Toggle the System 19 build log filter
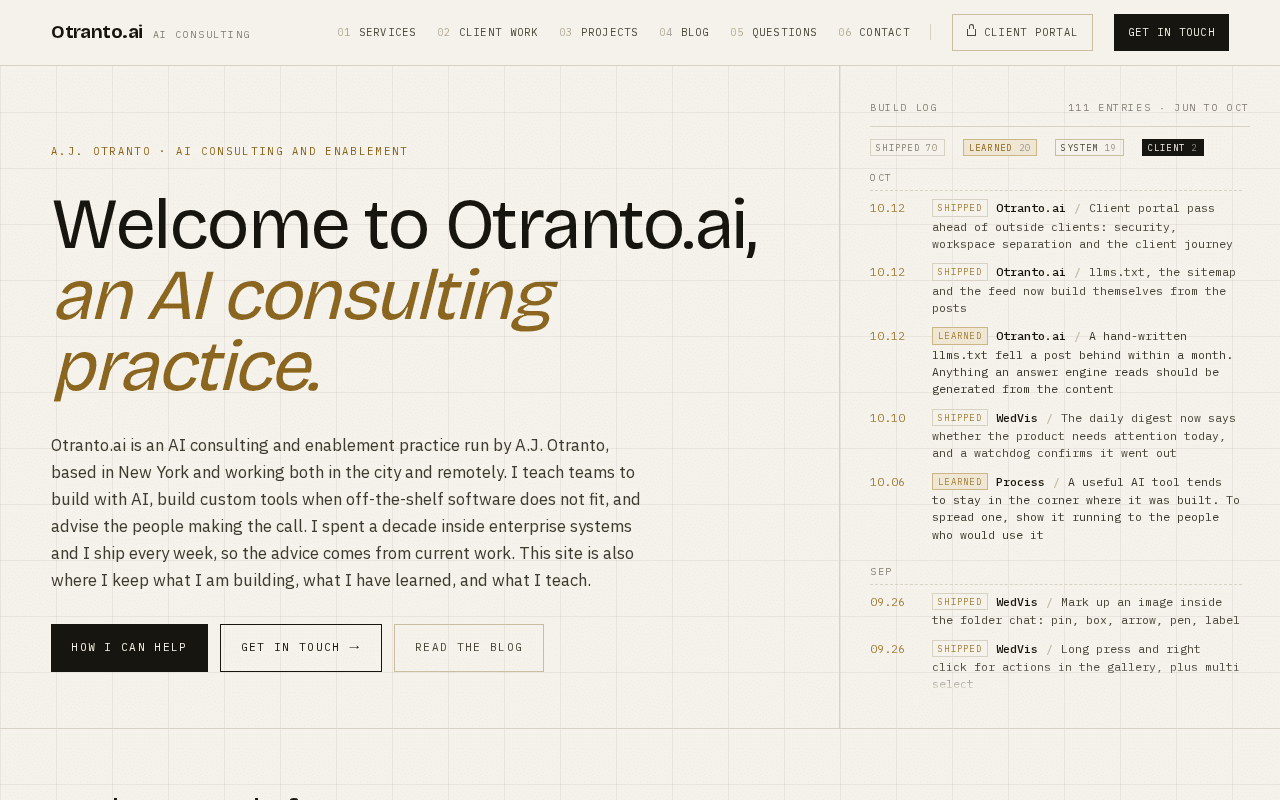The width and height of the screenshot is (1280, 800). point(1089,148)
